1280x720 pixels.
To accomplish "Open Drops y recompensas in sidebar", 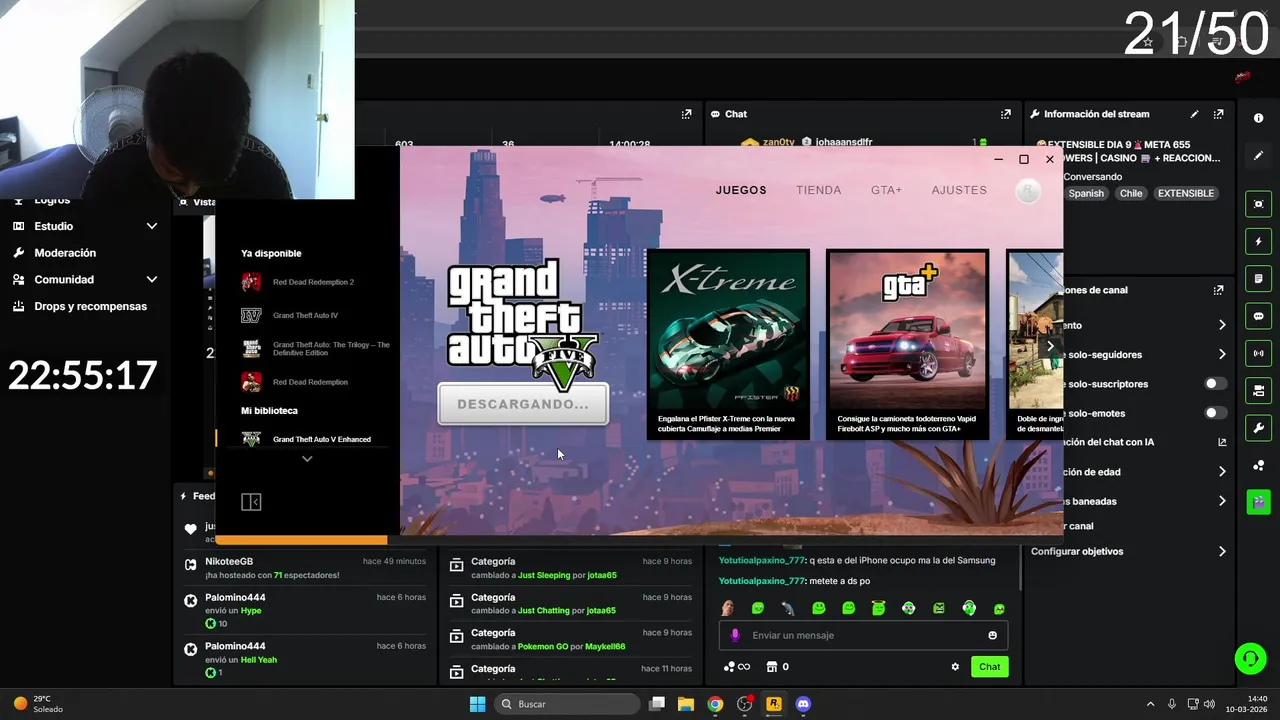I will click(x=90, y=306).
